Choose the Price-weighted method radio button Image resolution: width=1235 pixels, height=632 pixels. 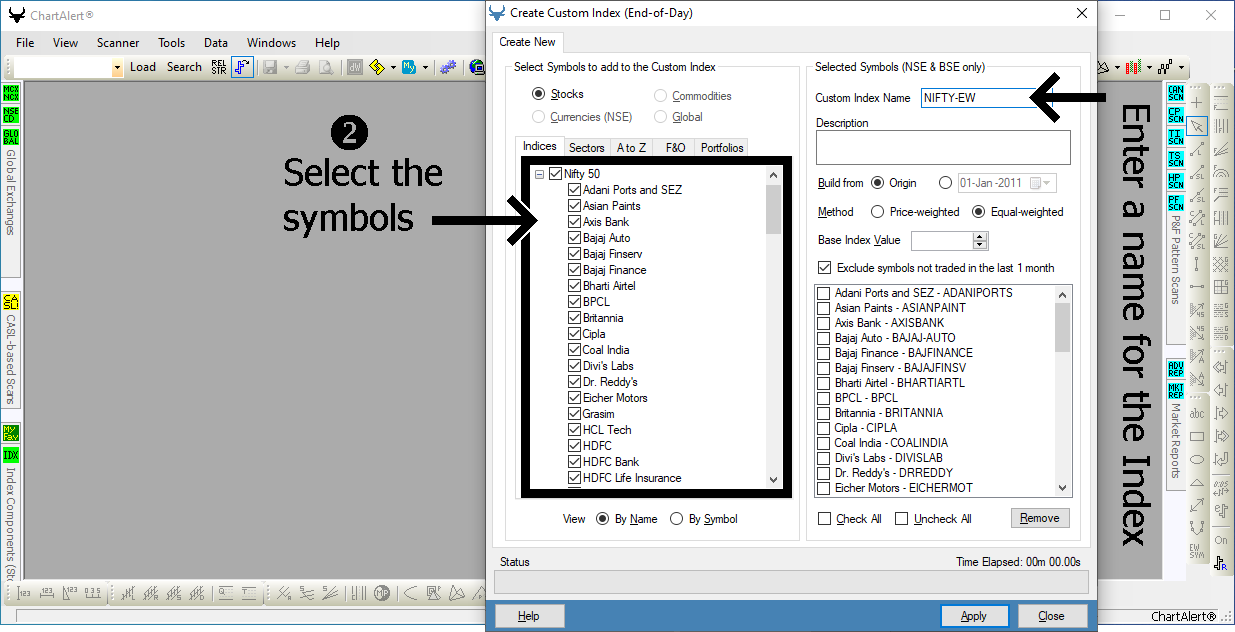(878, 212)
